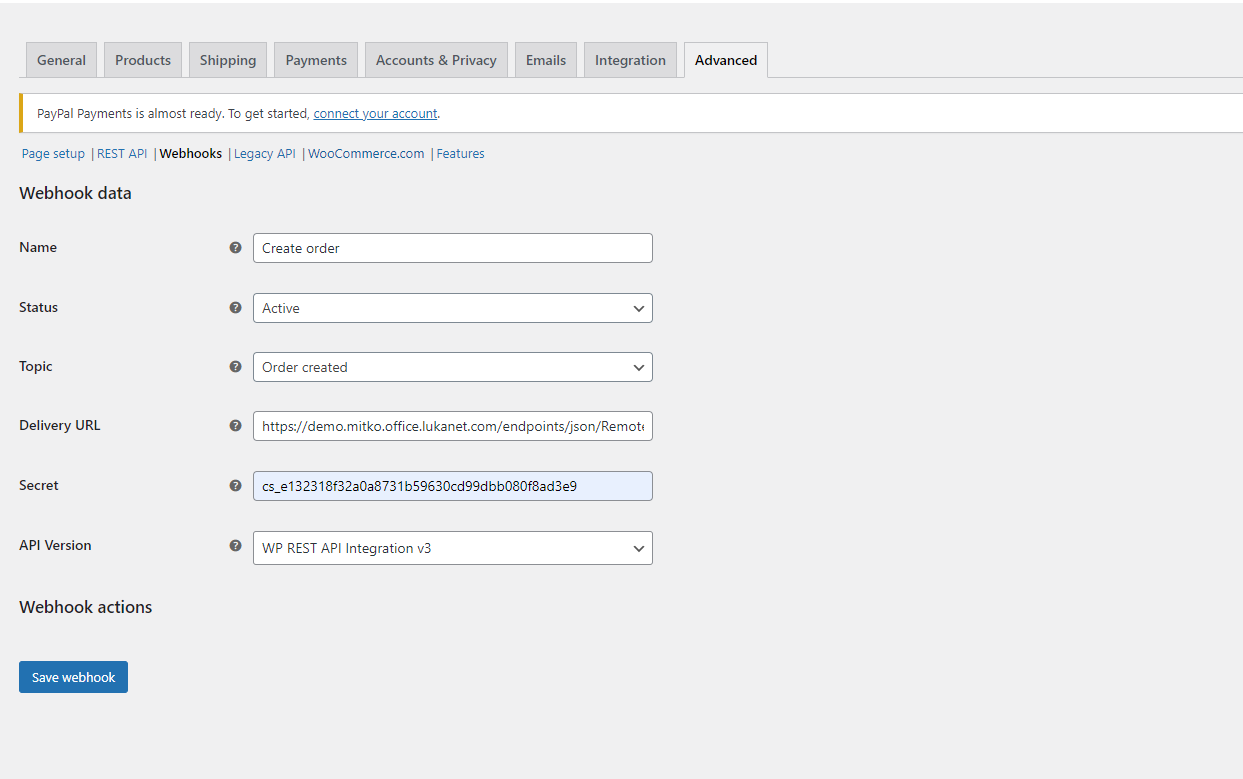Screen dimensions: 1243x779
Task: Open the Webhooks sub-section link
Action: 191,154
